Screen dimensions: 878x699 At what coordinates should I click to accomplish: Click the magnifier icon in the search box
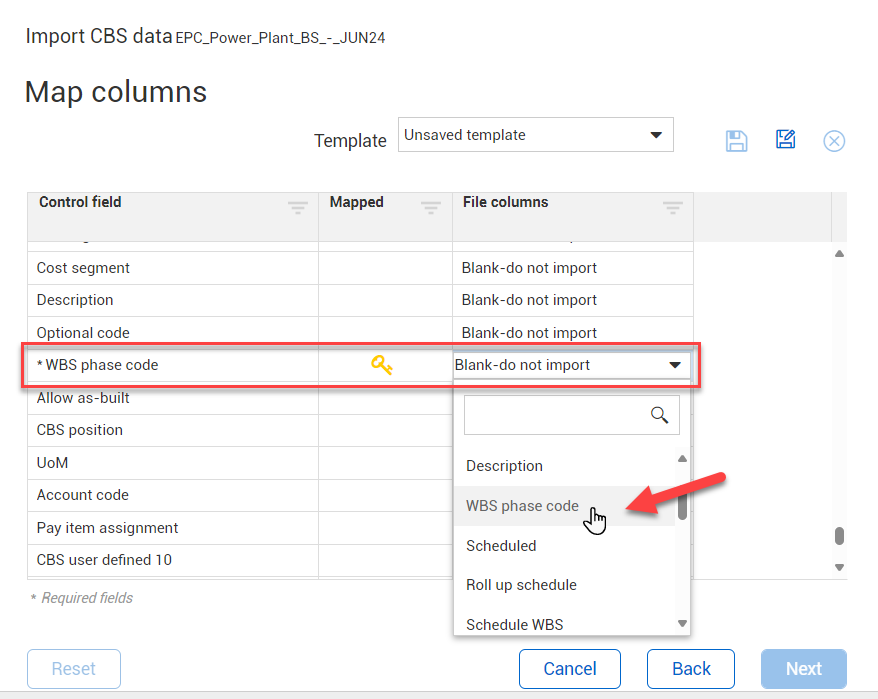click(659, 415)
